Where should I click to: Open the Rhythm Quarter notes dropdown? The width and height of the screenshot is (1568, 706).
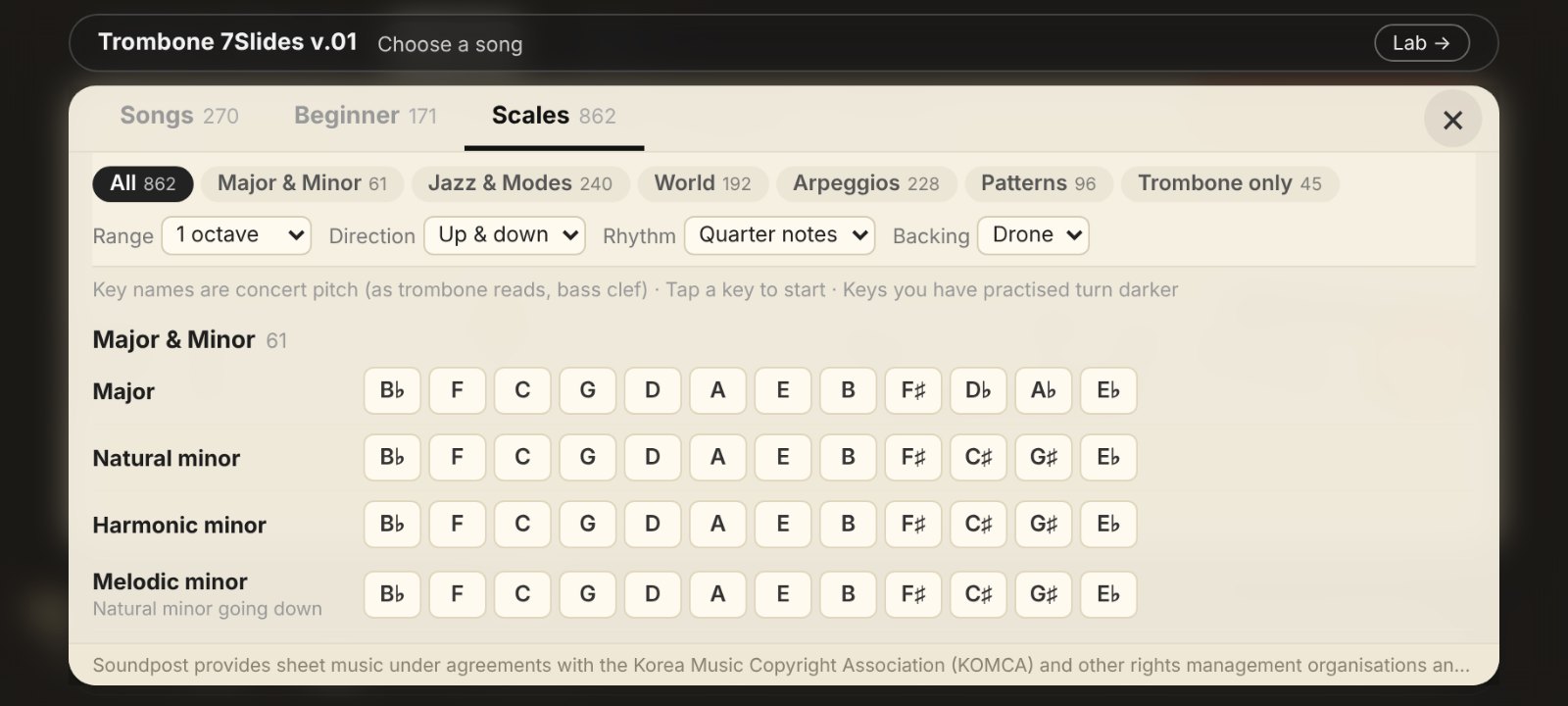pos(780,235)
